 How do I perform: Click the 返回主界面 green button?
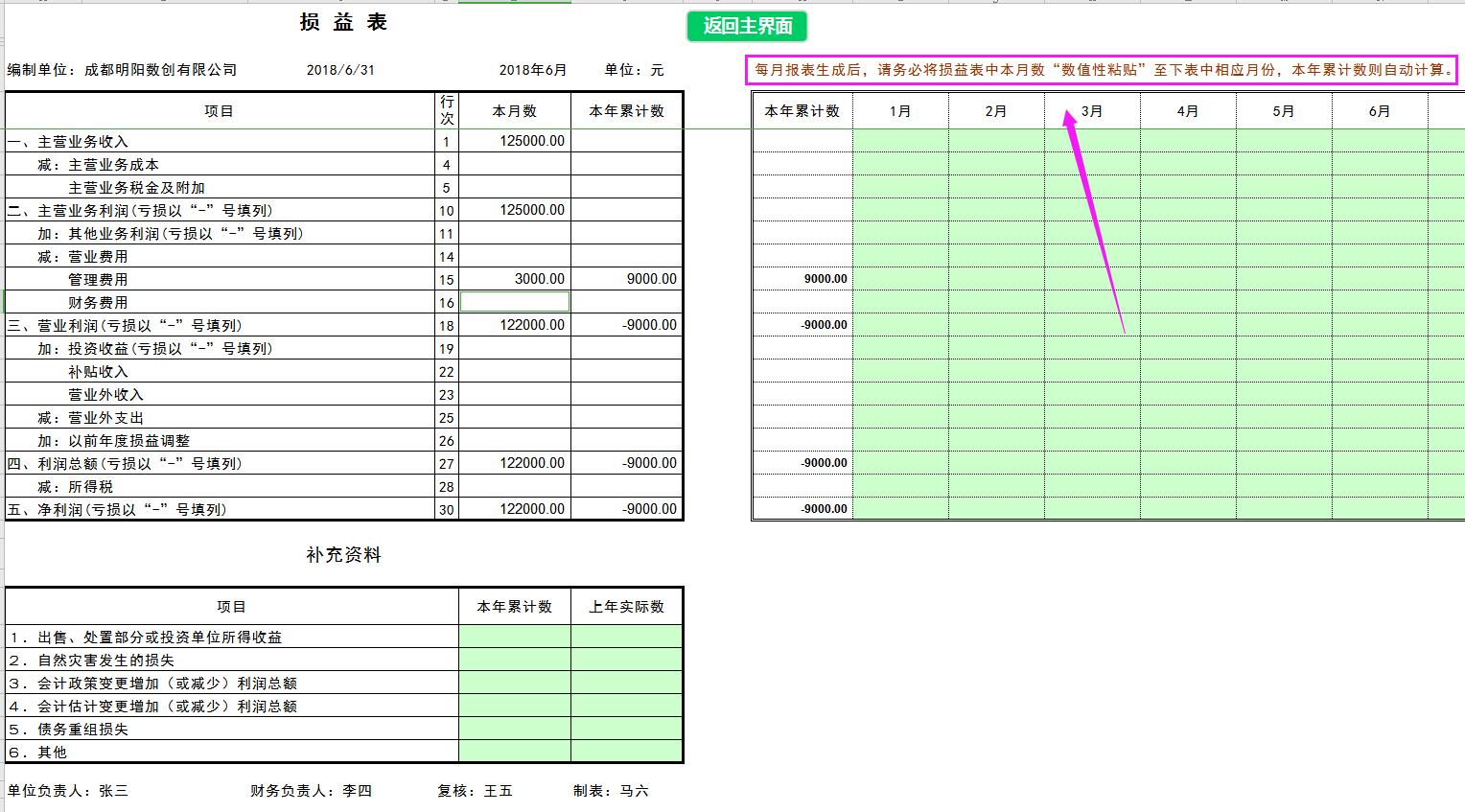pos(747,28)
